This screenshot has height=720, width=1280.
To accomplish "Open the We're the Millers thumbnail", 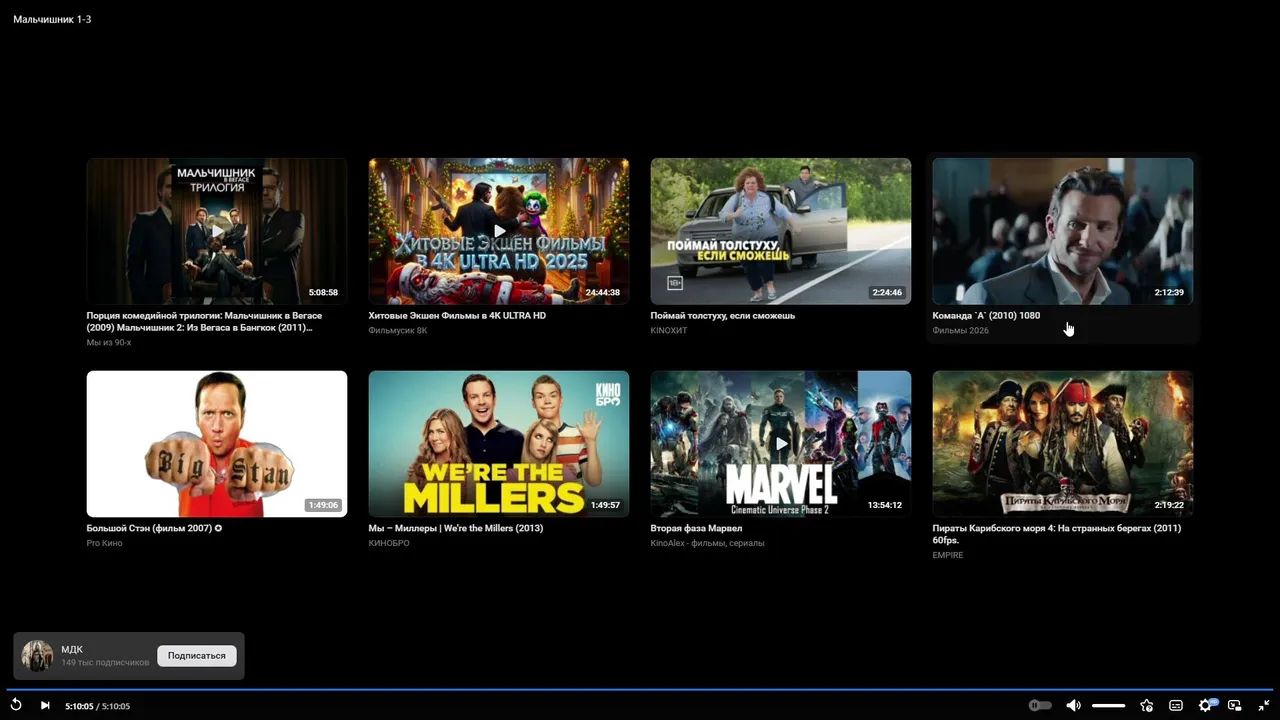I will click(499, 444).
